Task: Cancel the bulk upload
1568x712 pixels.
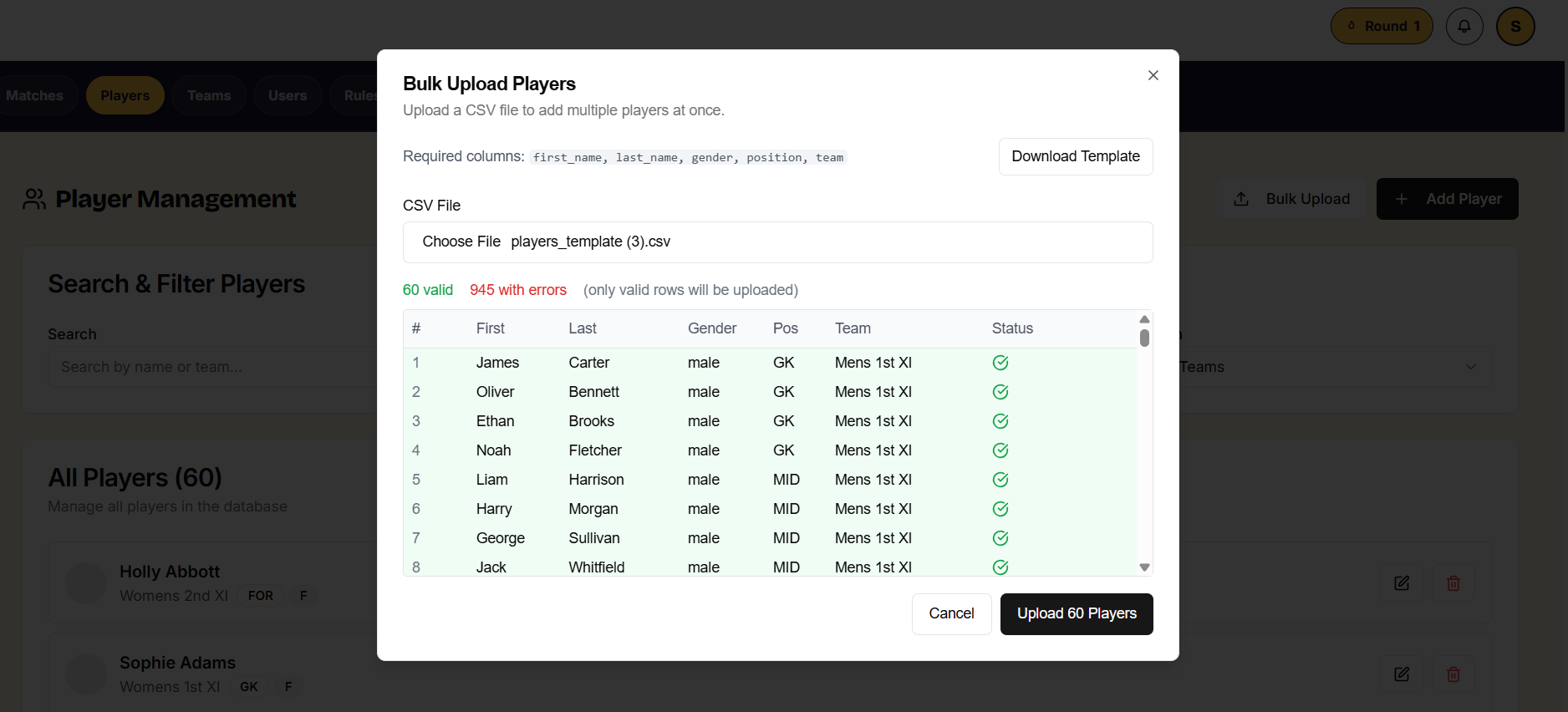Action: pos(951,613)
